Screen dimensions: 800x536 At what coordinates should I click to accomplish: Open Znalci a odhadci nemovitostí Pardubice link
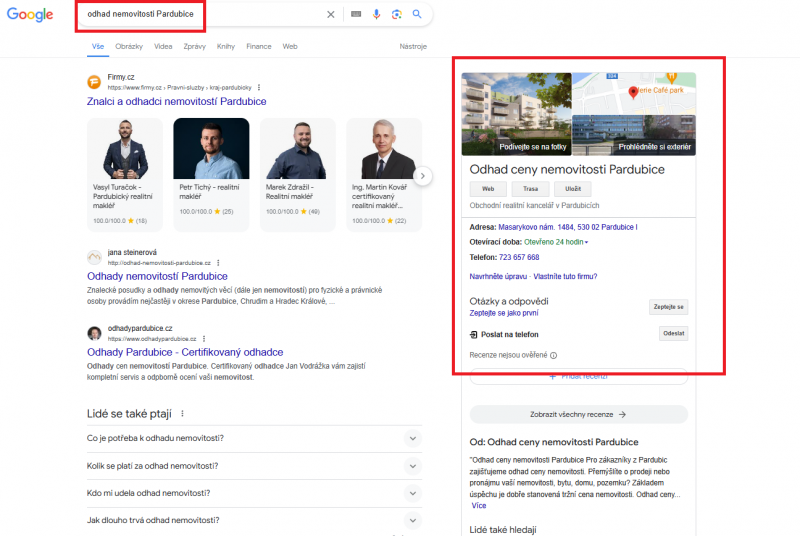coord(177,101)
